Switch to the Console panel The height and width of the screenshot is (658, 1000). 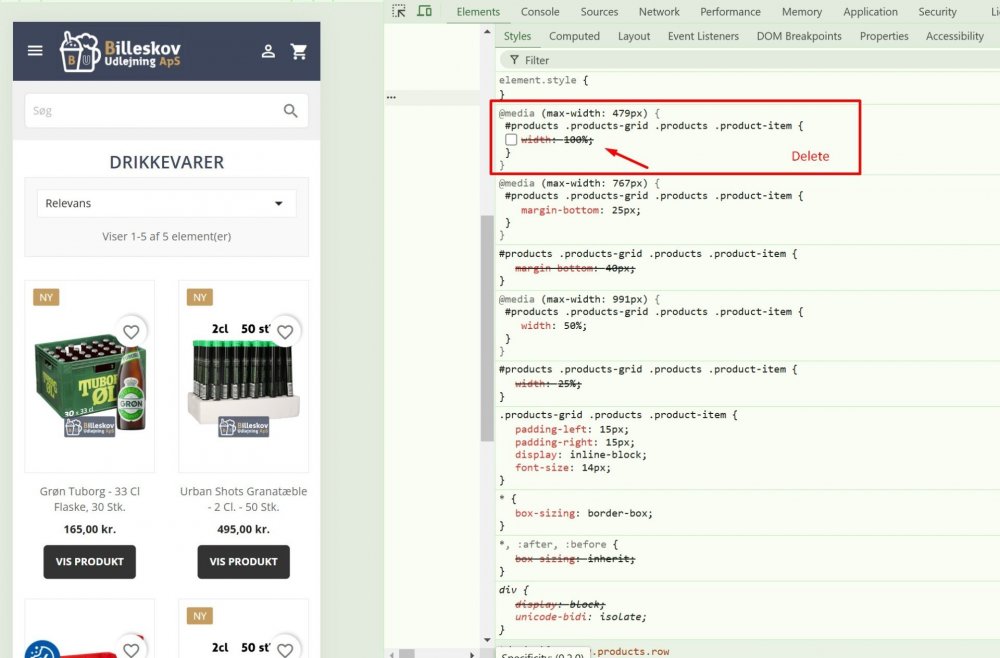[540, 11]
